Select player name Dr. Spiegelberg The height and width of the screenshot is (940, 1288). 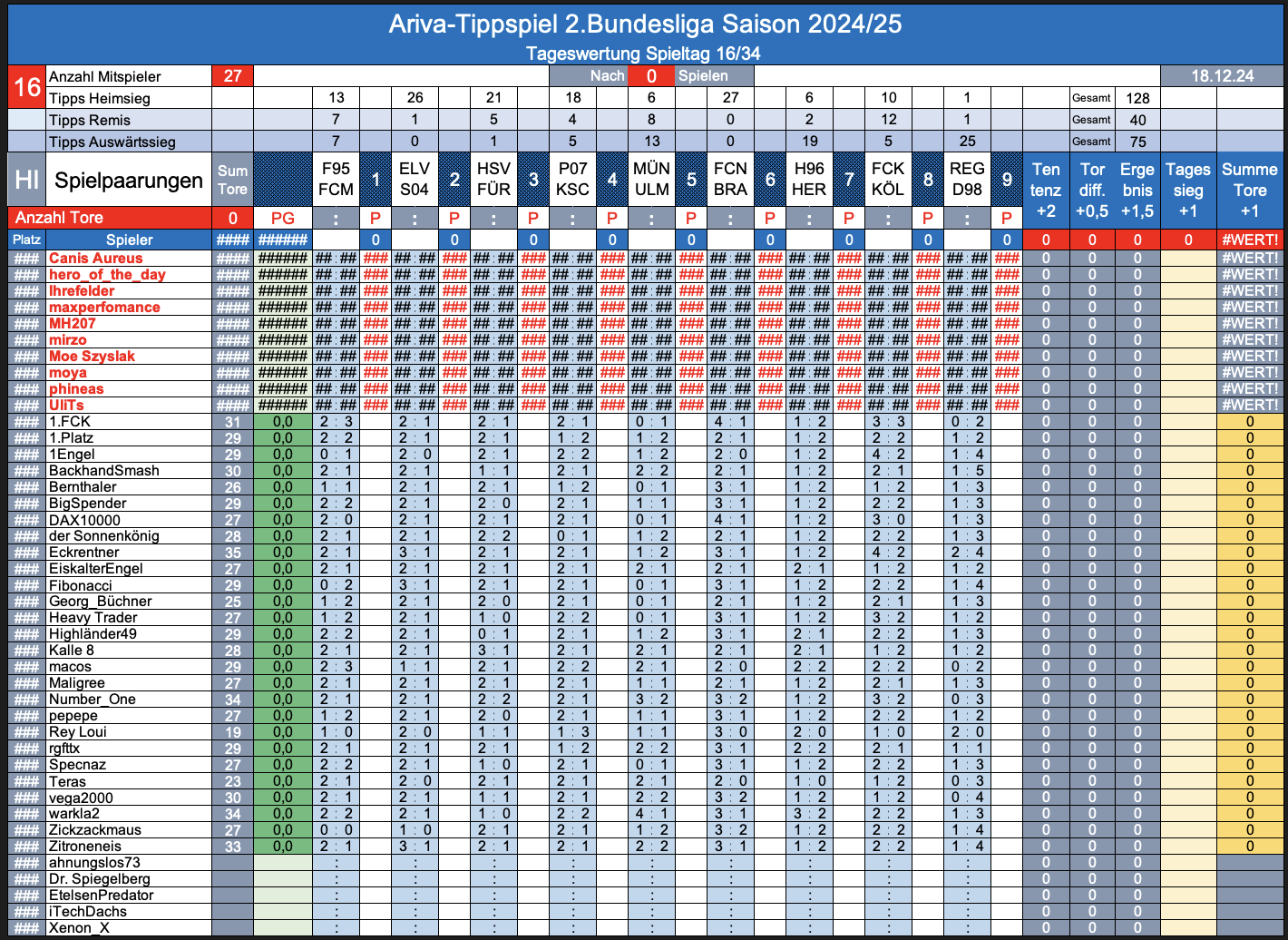pyautogui.click(x=99, y=879)
